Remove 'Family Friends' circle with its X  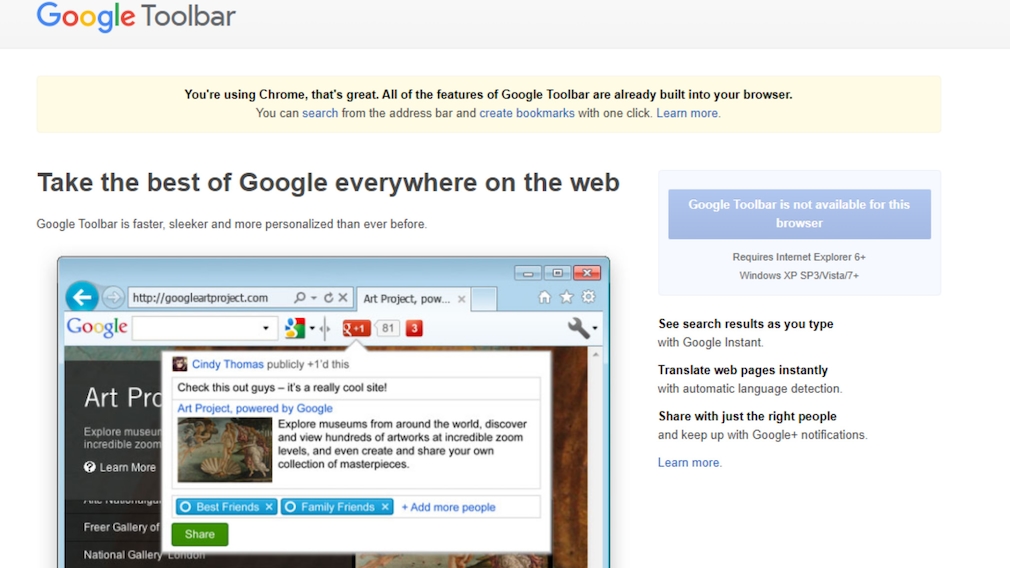point(385,507)
